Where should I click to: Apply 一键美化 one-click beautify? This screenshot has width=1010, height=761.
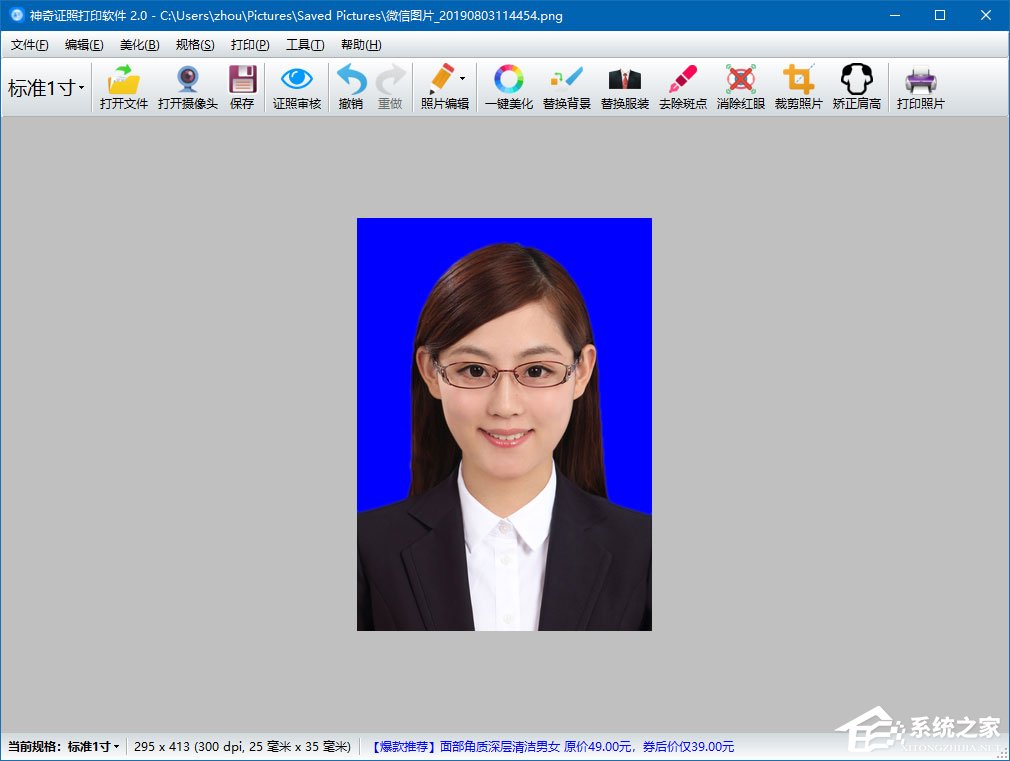click(x=508, y=86)
